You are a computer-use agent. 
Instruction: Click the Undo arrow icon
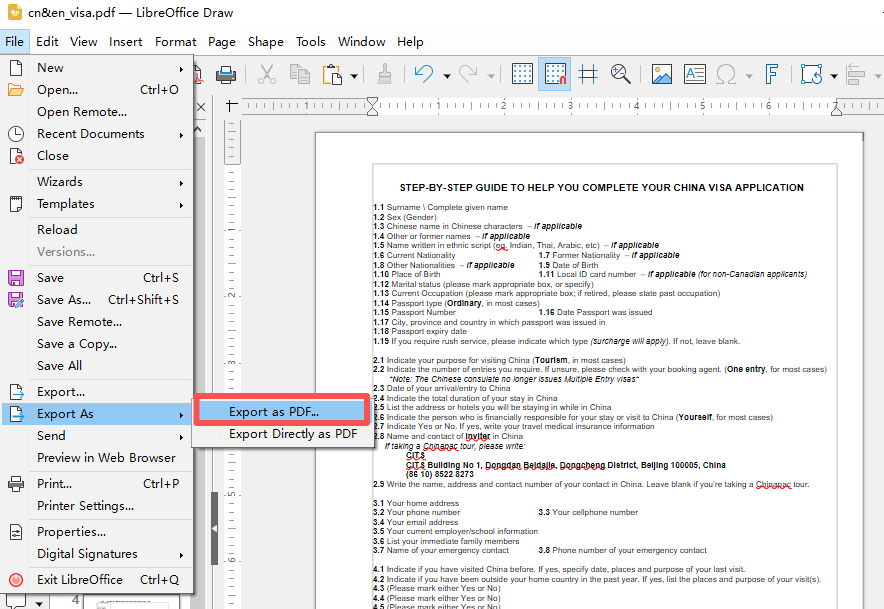424,74
